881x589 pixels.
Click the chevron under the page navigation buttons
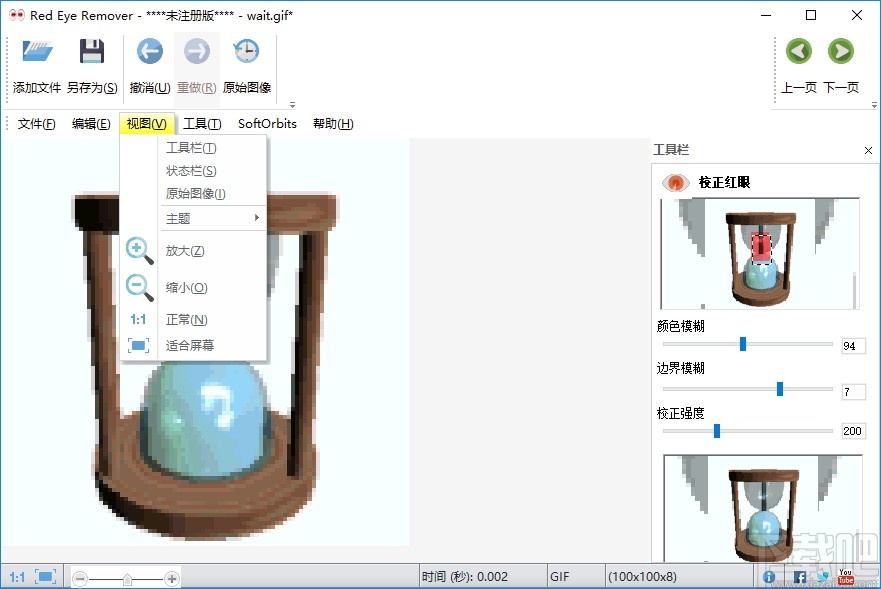873,104
